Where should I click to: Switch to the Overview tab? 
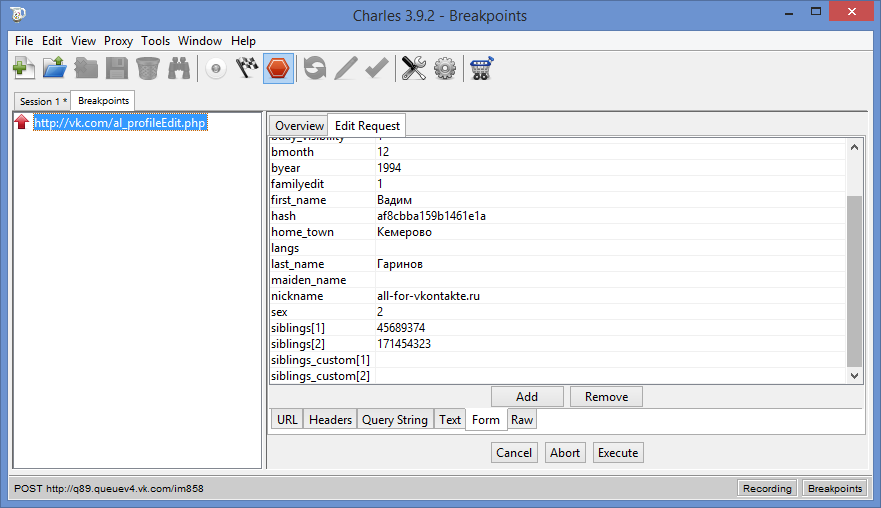coord(299,126)
